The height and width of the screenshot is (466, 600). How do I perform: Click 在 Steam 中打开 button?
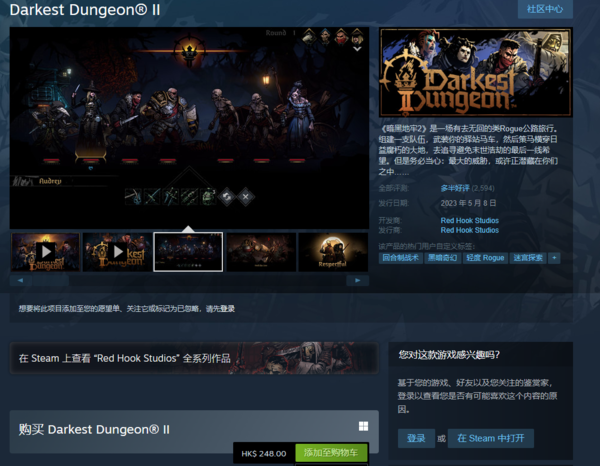click(491, 438)
